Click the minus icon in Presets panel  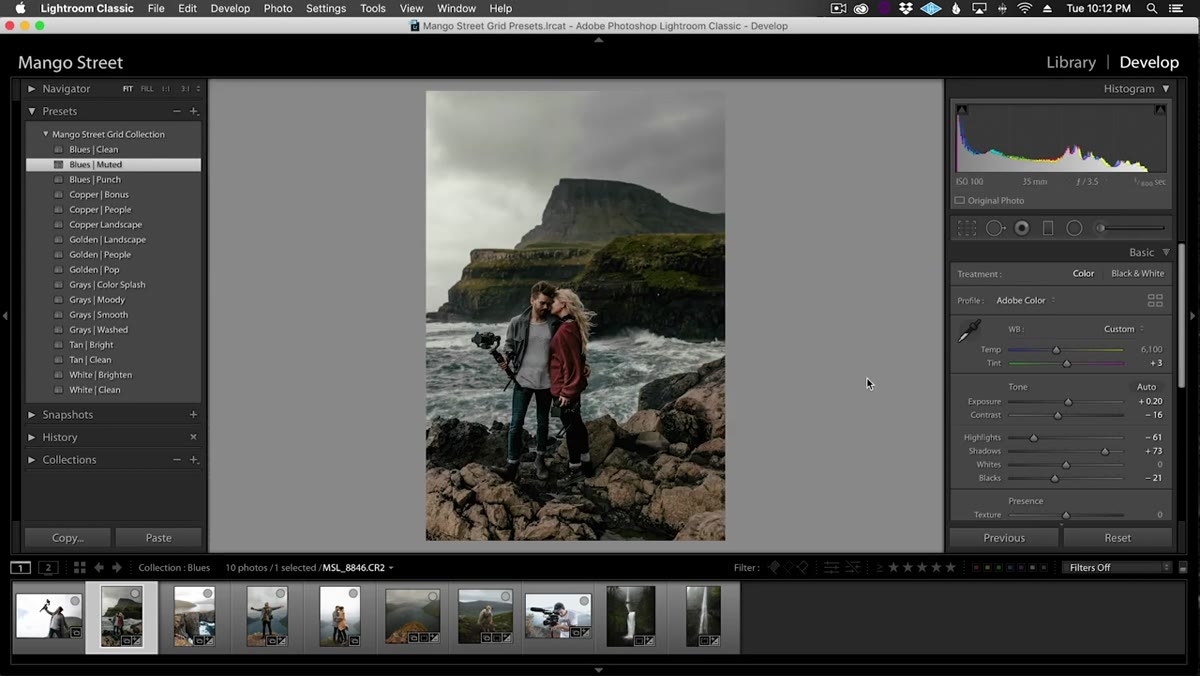(x=177, y=111)
